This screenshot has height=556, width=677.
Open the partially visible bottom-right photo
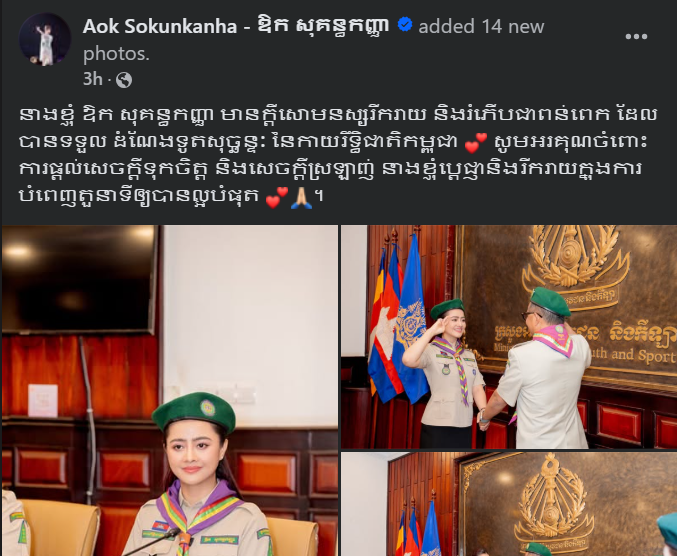509,504
